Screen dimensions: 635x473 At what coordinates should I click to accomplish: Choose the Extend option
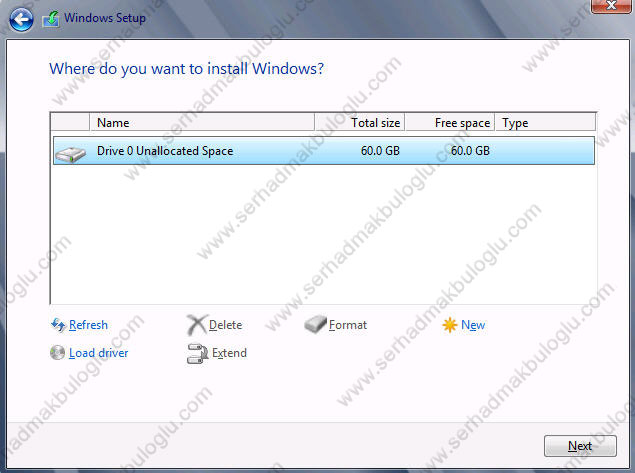(x=229, y=353)
